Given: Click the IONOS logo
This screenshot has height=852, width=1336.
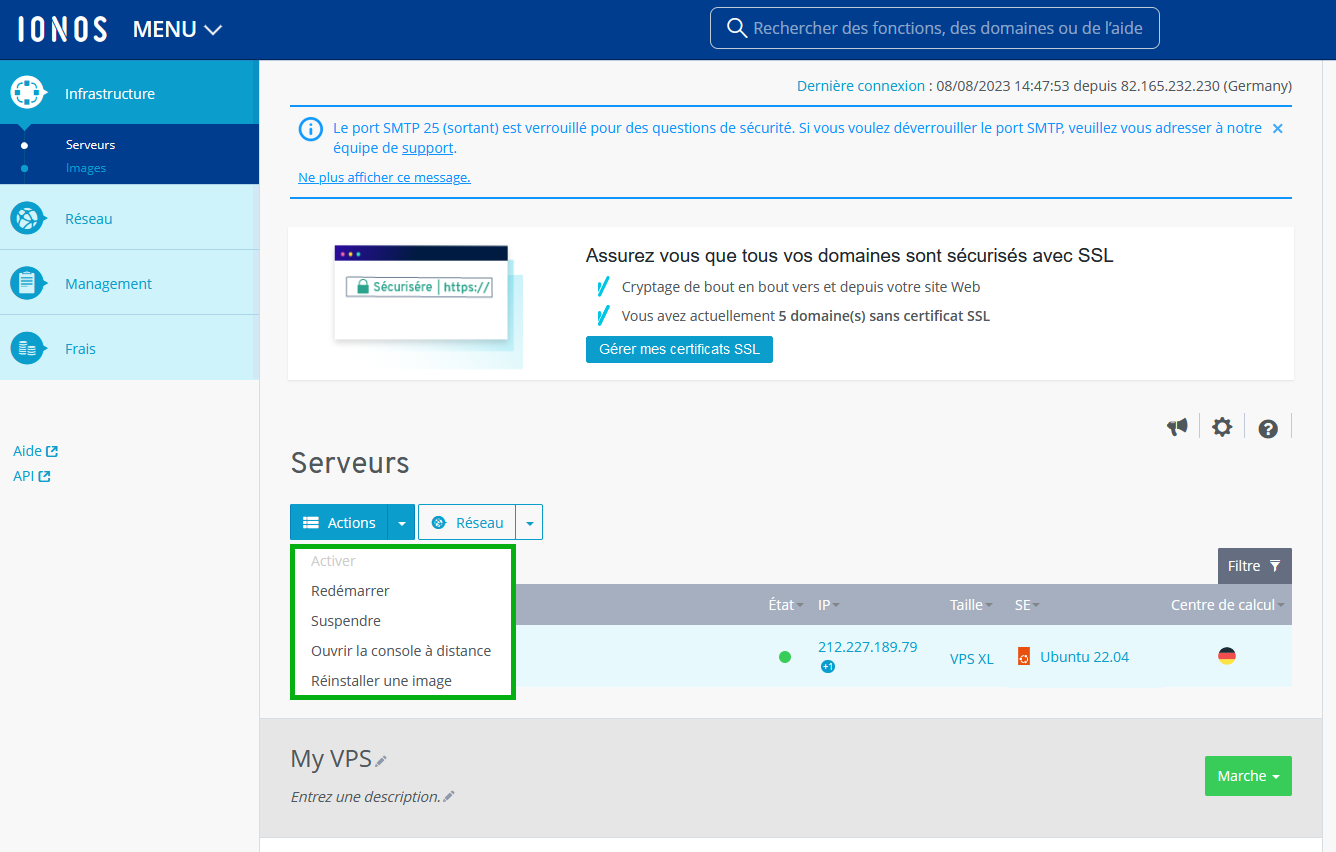Looking at the screenshot, I should click(x=62, y=29).
